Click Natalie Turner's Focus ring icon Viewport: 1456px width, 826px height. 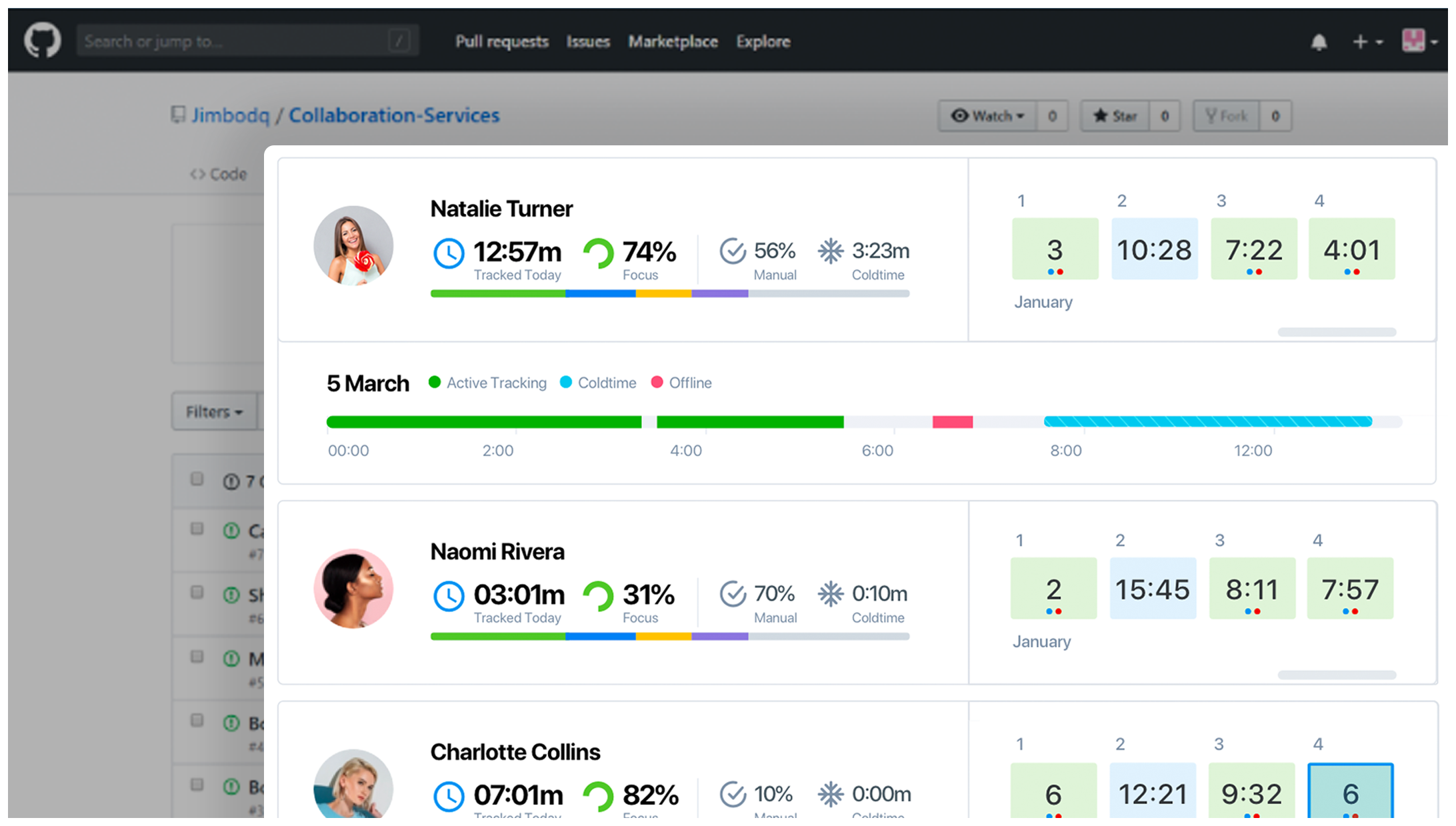598,254
